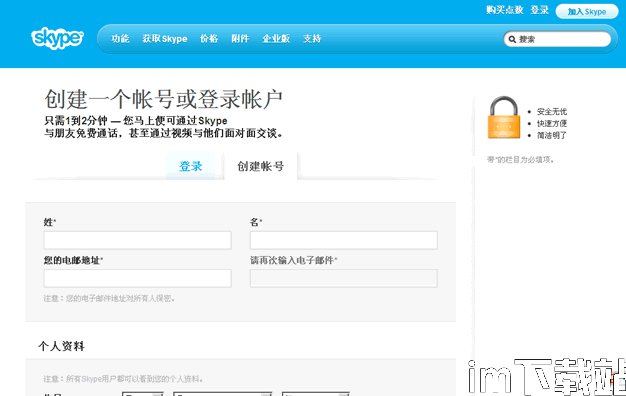Viewport: 626px width, 396px height.
Task: Click the 快速方便 bullet text
Action: point(551,123)
